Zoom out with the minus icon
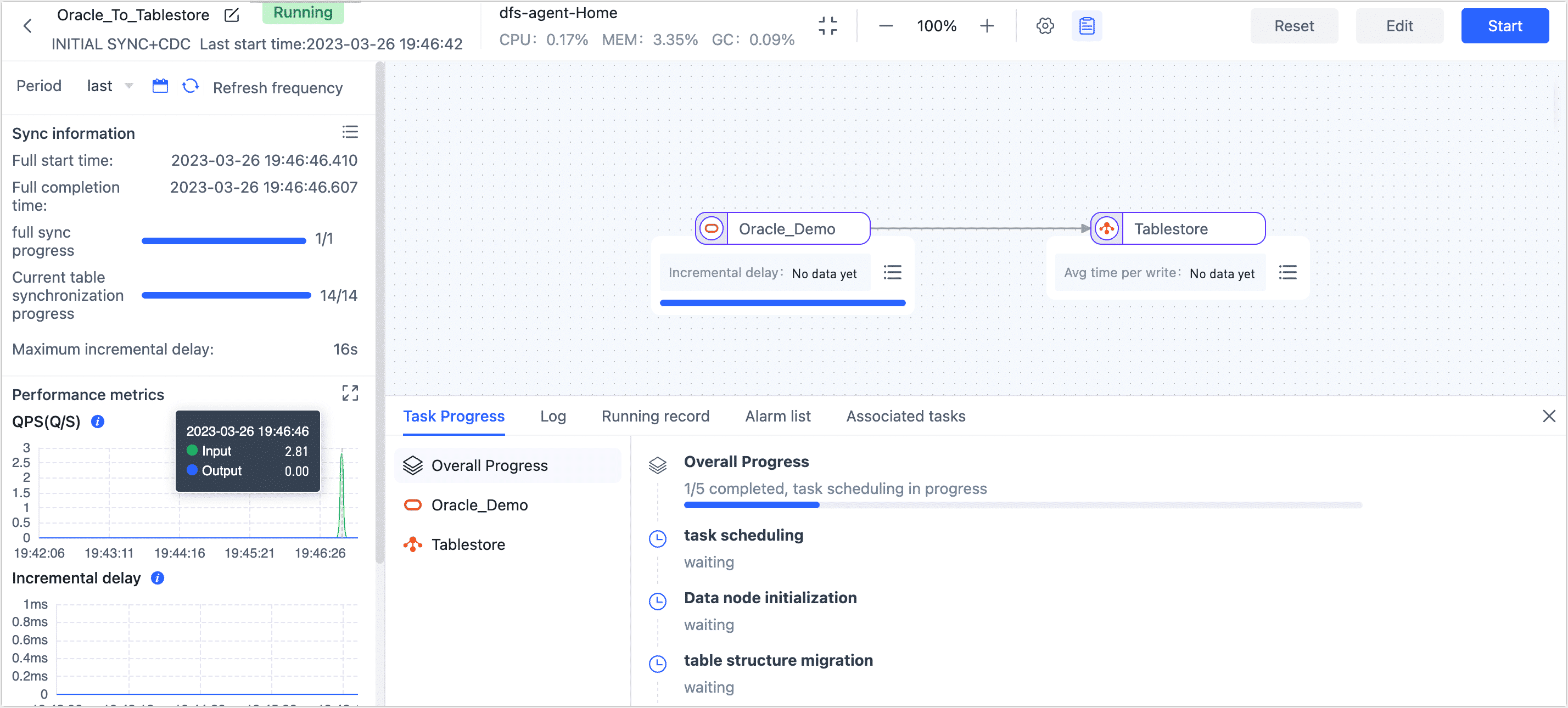 pos(886,26)
